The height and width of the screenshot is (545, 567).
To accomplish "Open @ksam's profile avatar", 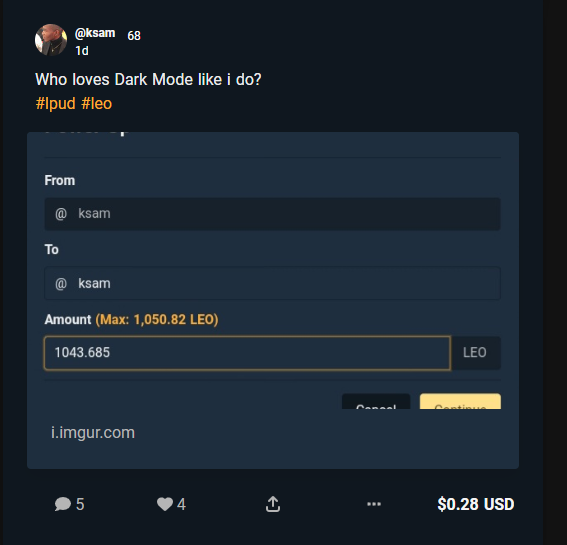I will 51,40.
